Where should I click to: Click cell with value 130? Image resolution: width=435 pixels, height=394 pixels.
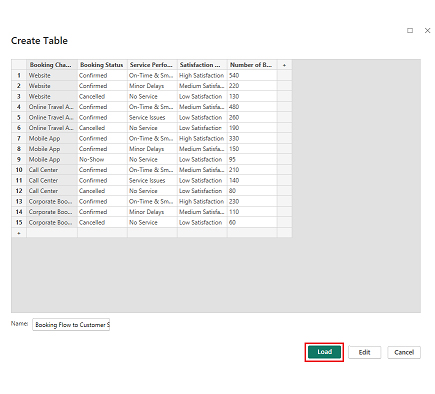252,96
